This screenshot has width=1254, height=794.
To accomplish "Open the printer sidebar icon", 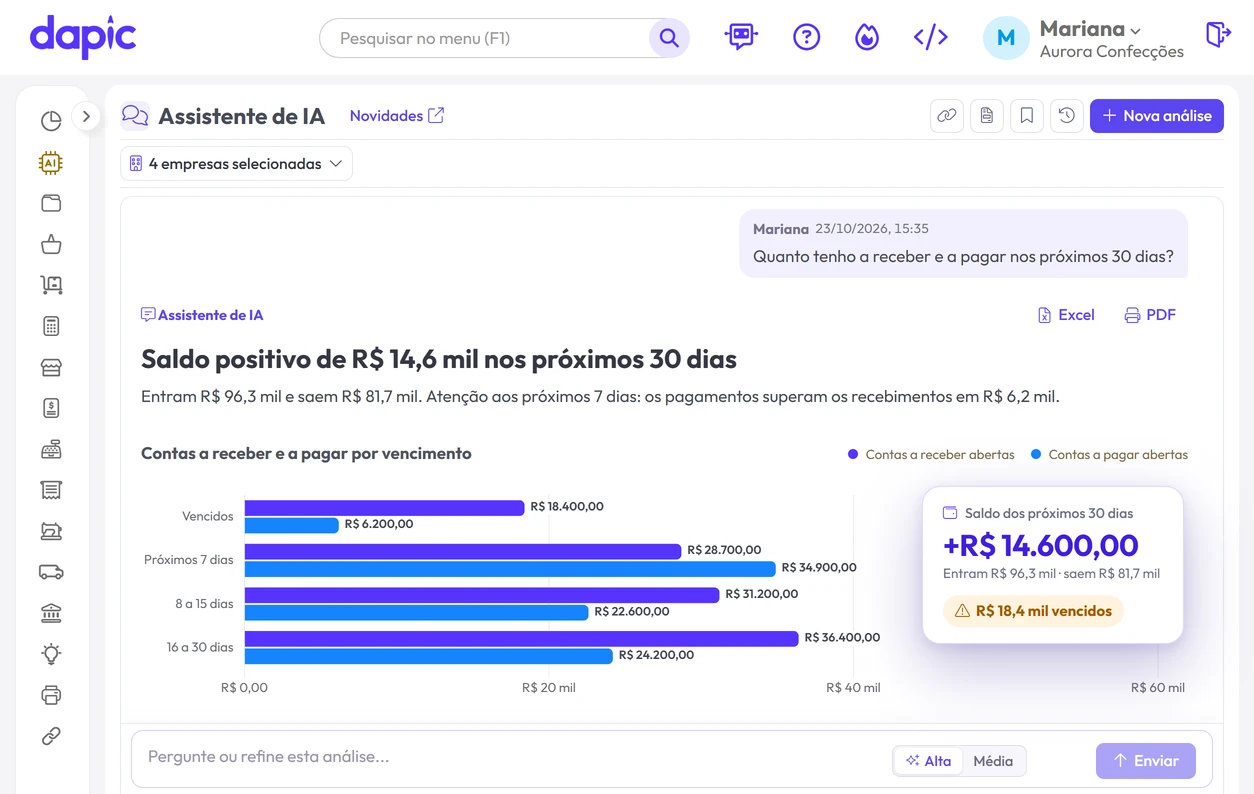I will (51, 695).
